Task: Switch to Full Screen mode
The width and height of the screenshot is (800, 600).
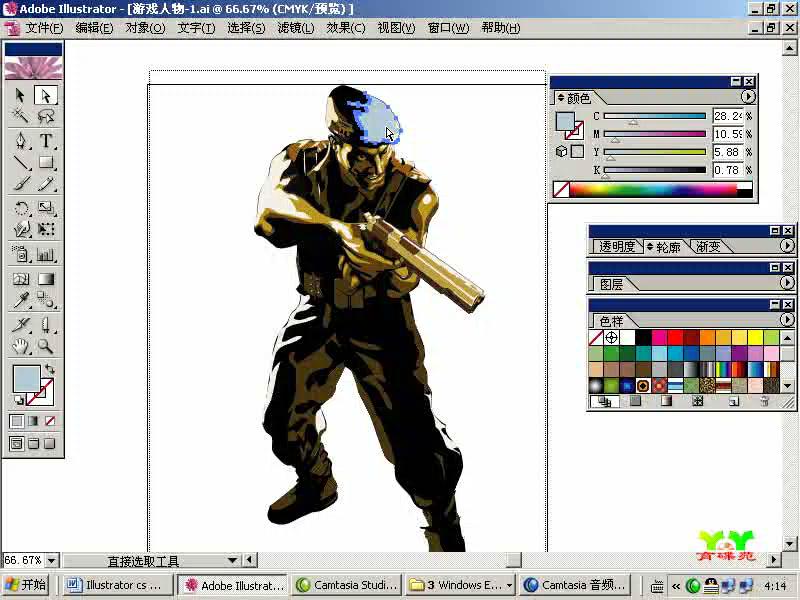Action: 50,443
